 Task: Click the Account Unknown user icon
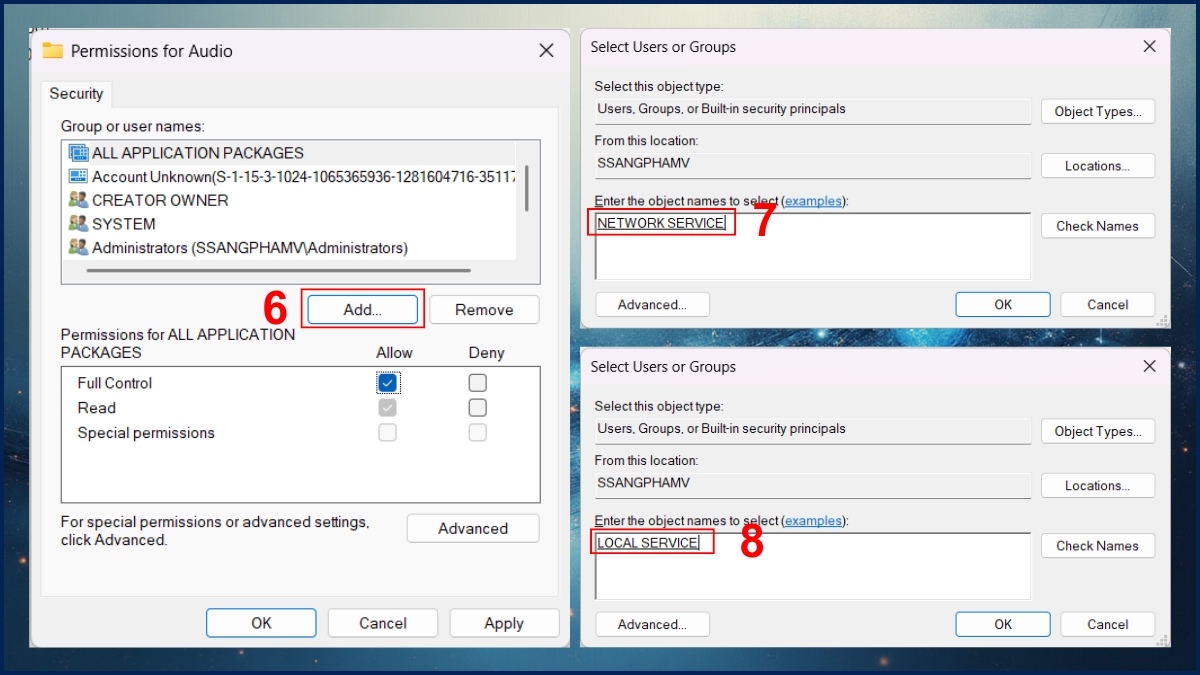click(x=81, y=176)
